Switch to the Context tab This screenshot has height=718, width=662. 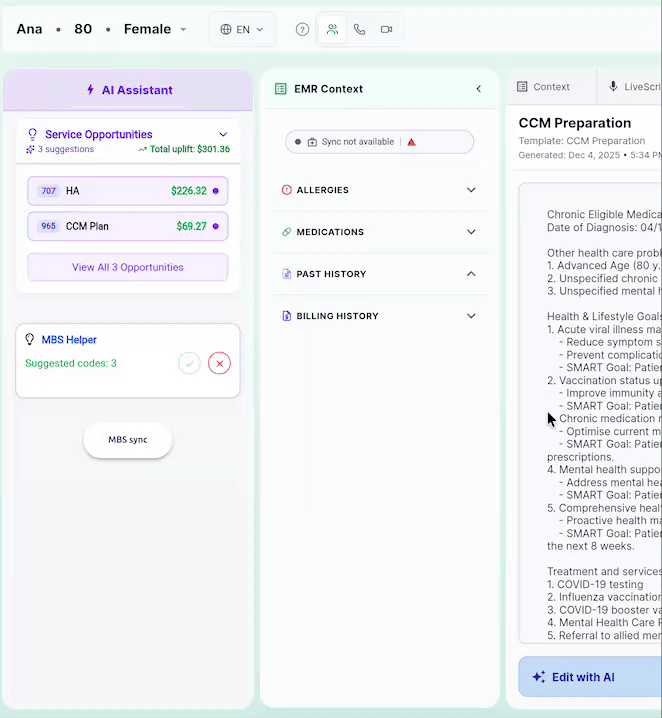543,87
